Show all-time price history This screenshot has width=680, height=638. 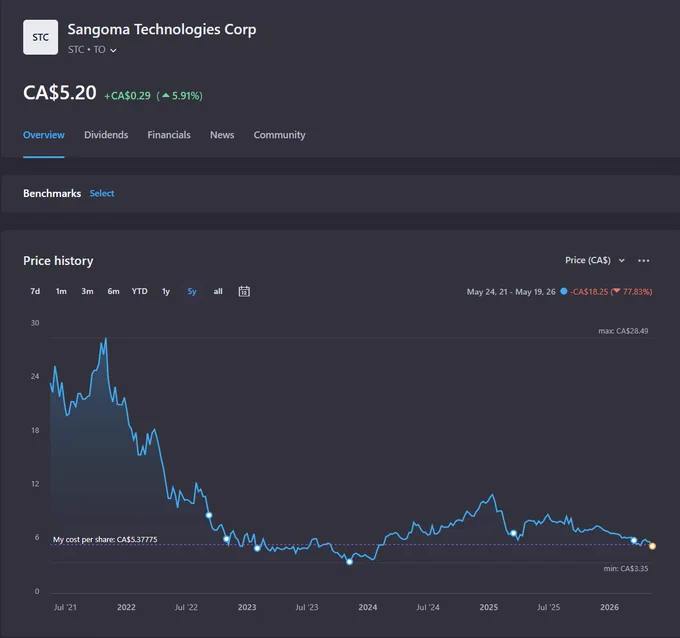(218, 291)
